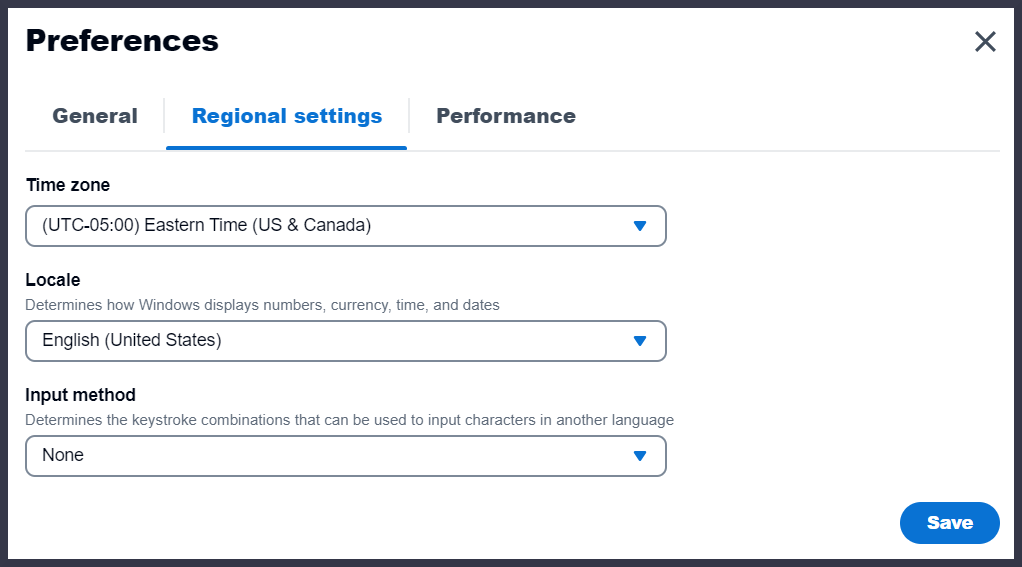Click the Input method dropdown arrow
Image resolution: width=1022 pixels, height=567 pixels.
641,456
